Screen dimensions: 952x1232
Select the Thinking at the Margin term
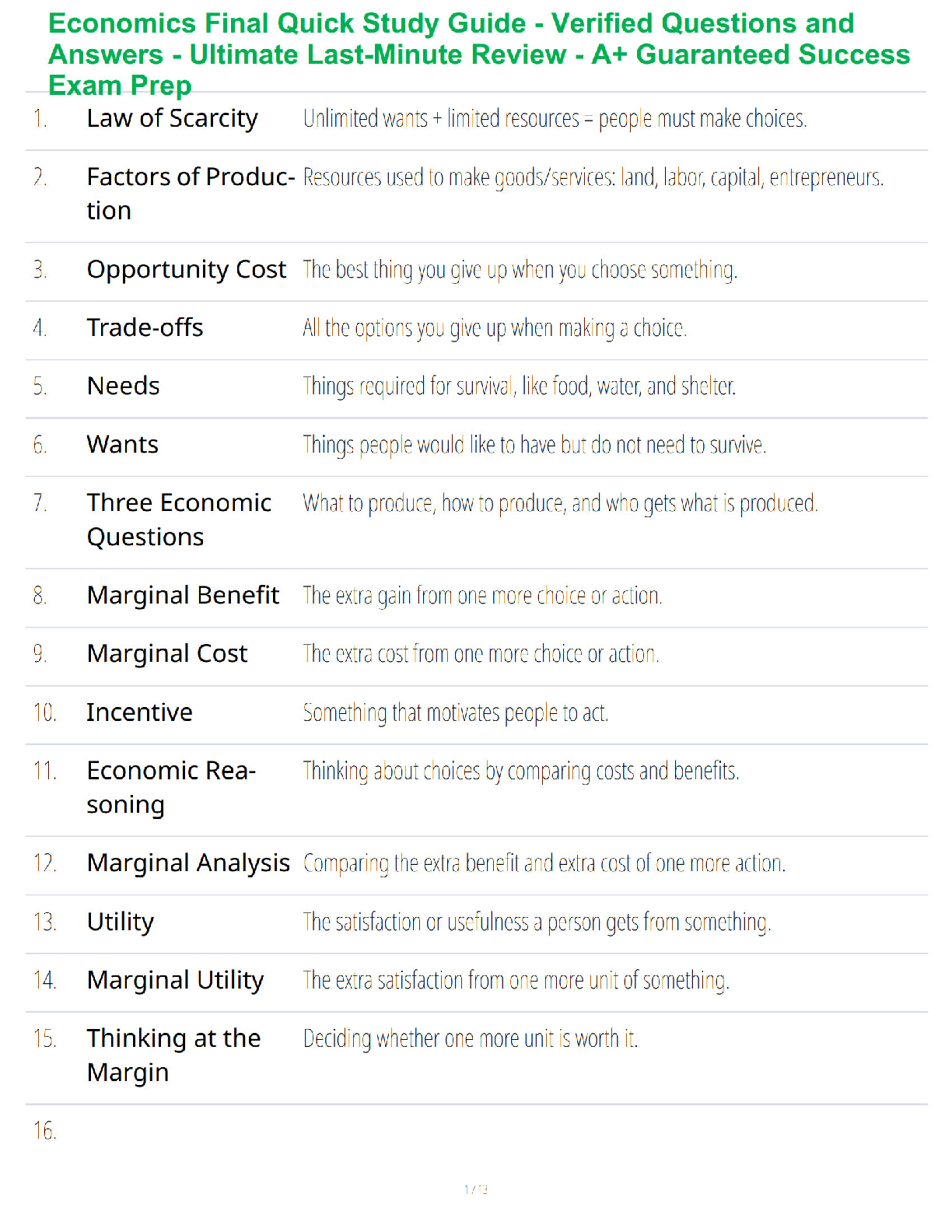[173, 1055]
